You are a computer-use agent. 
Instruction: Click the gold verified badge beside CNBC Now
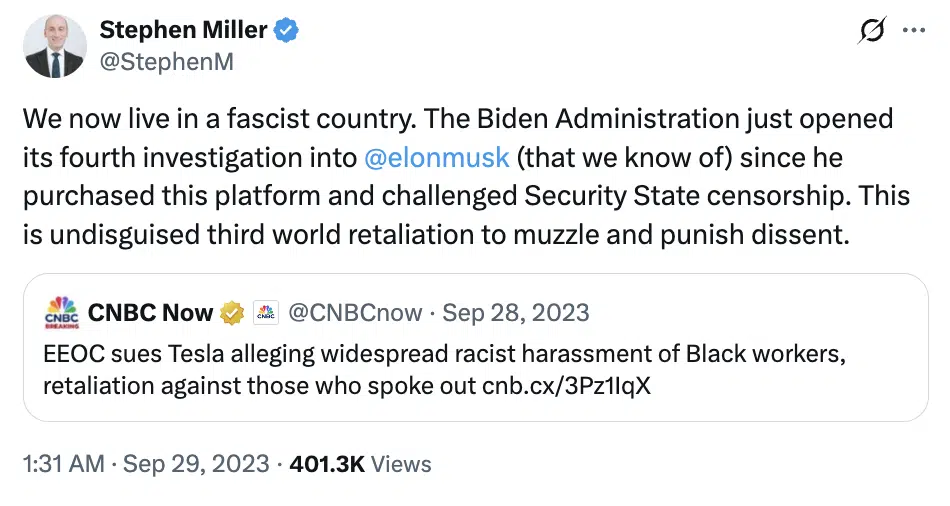point(232,313)
